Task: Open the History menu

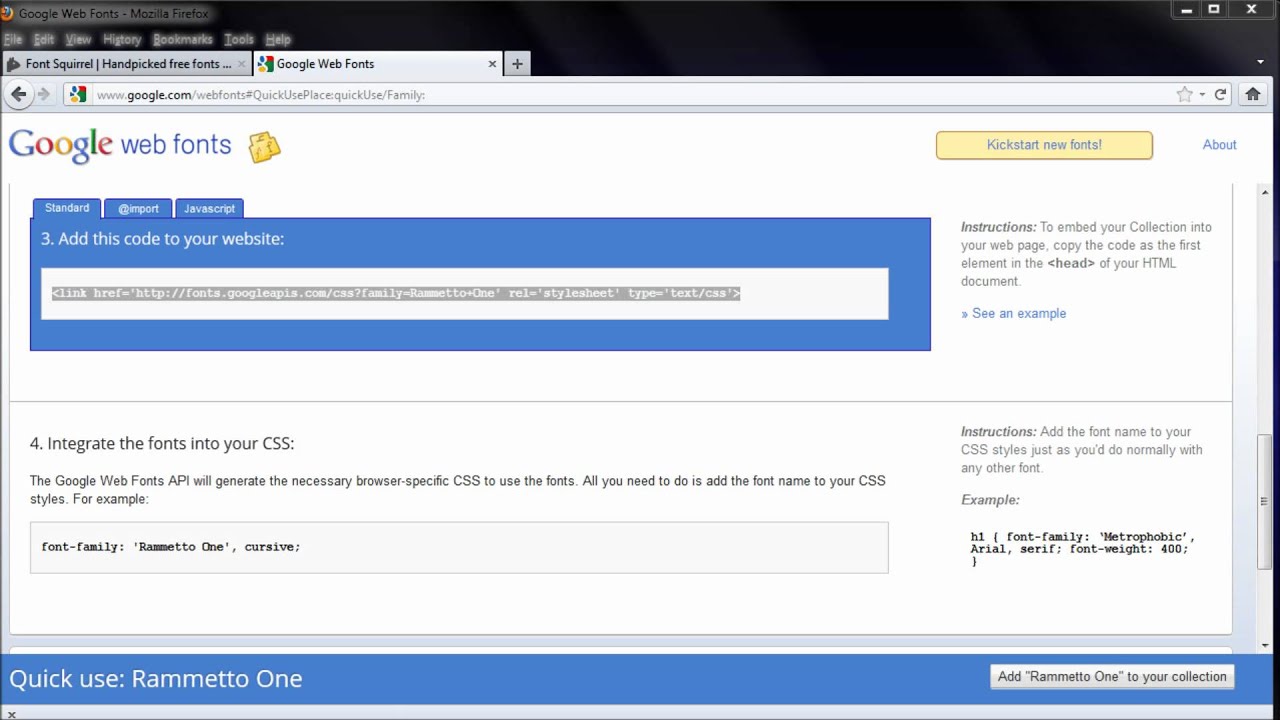Action: click(122, 39)
